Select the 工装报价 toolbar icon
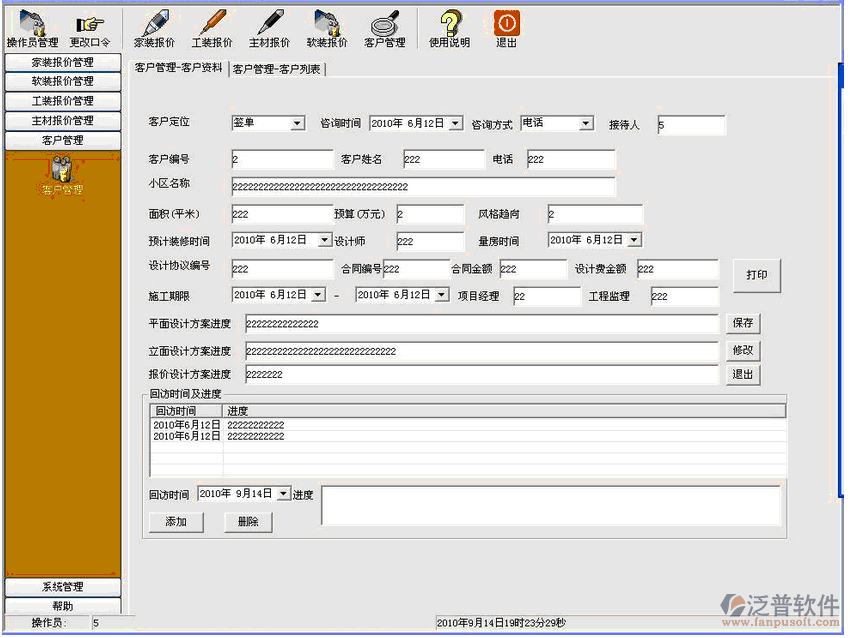Image resolution: width=850 pixels, height=638 pixels. click(x=212, y=24)
